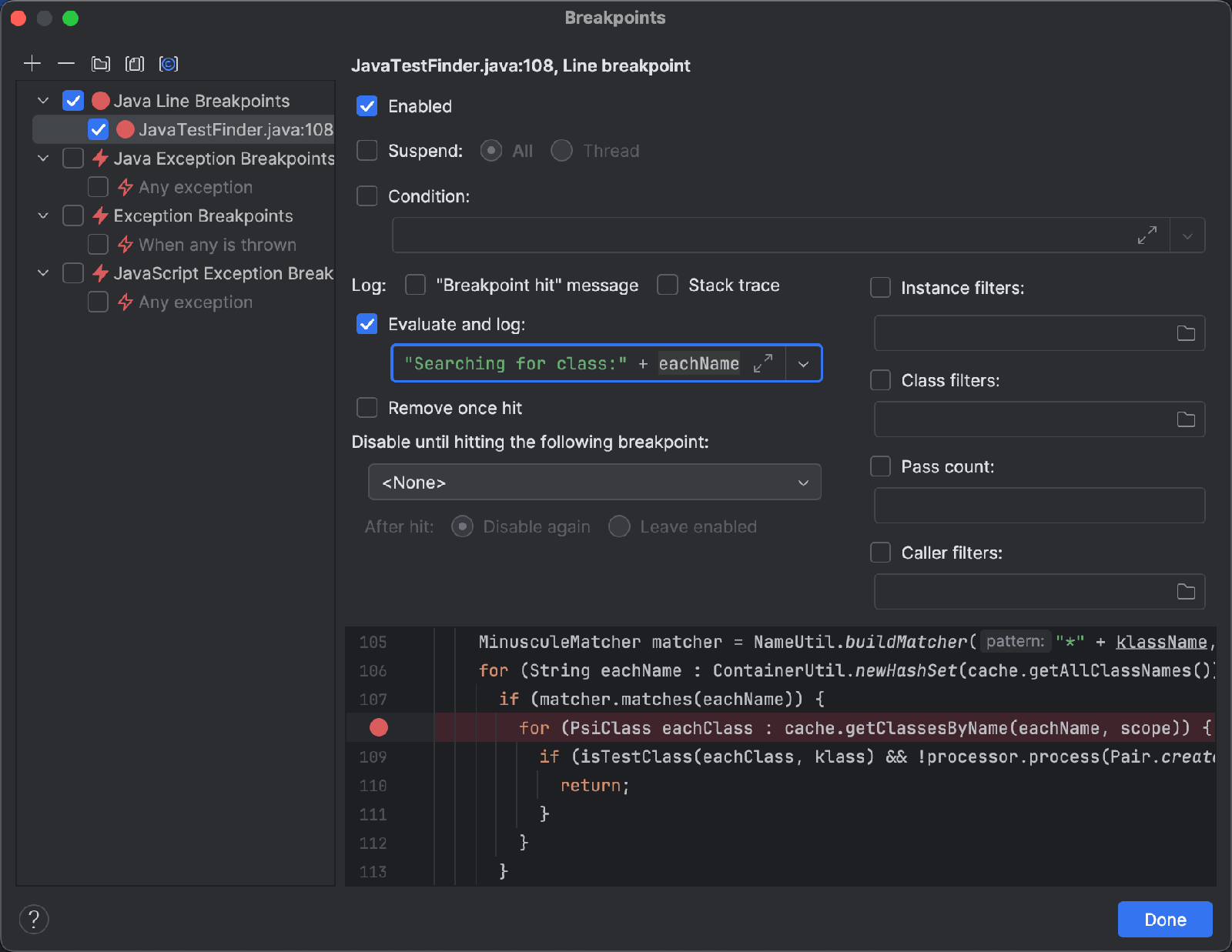Enable the Suspend checkbox
Image resolution: width=1232 pixels, height=952 pixels.
367,151
